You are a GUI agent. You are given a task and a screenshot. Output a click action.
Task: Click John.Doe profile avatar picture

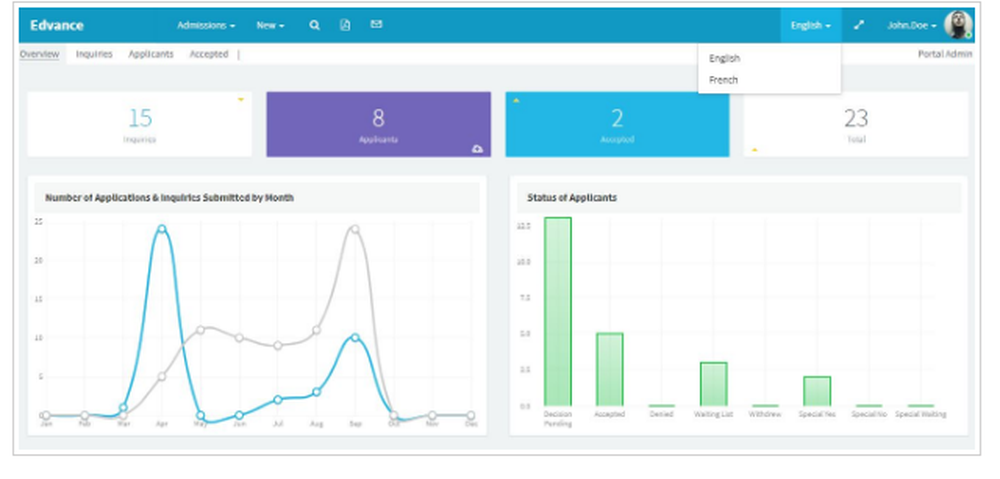[958, 25]
